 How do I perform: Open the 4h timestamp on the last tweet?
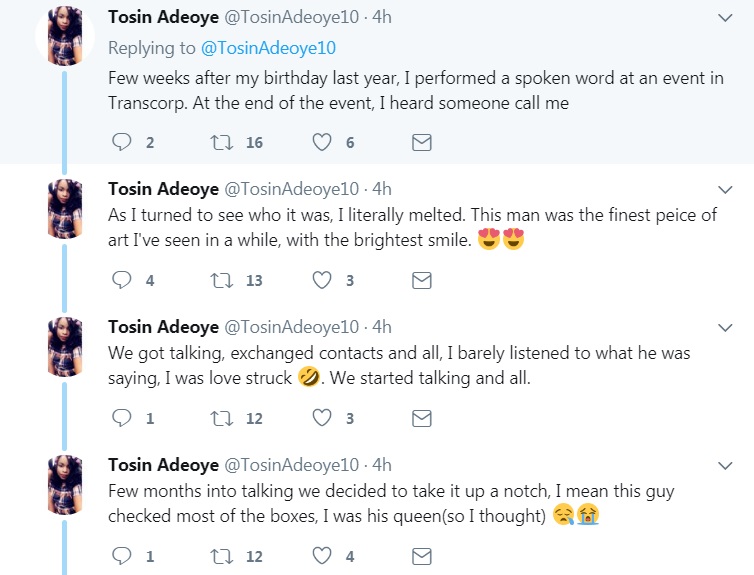click(381, 465)
